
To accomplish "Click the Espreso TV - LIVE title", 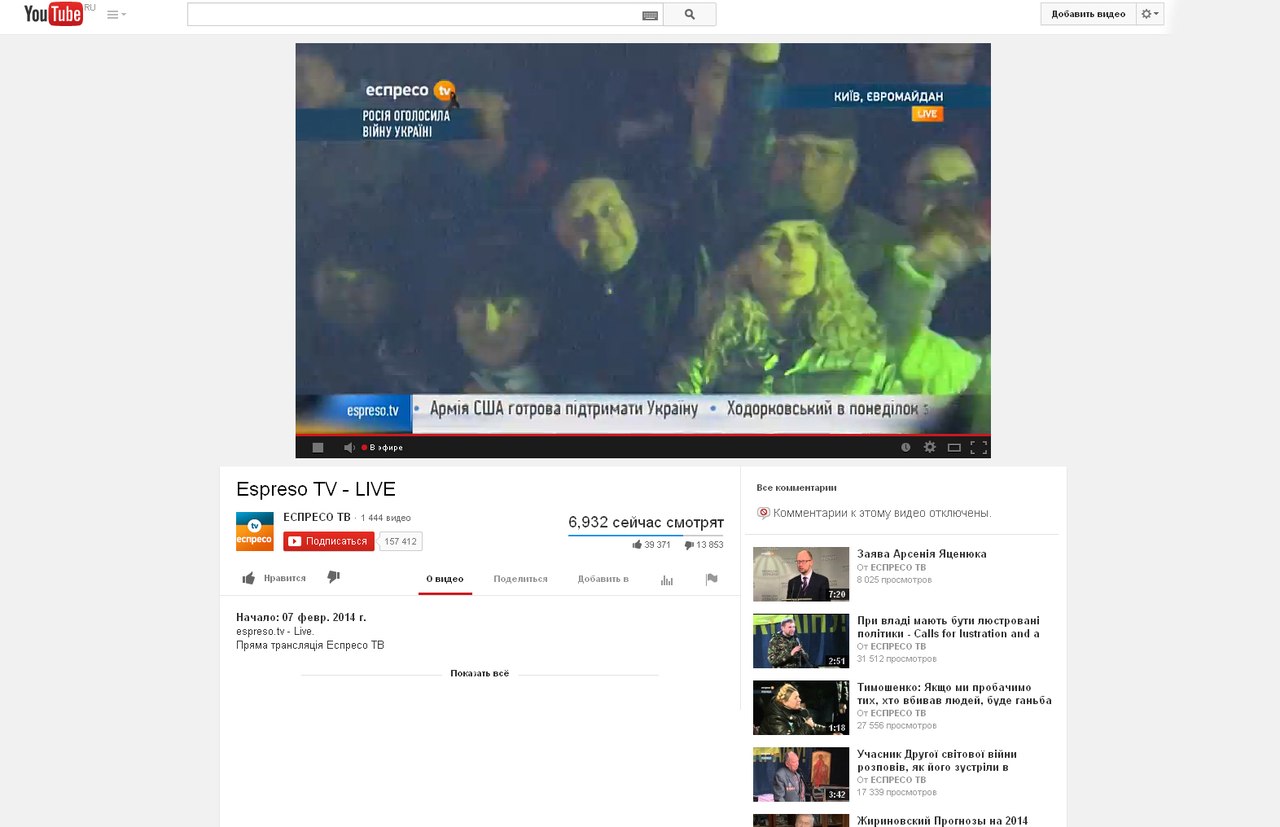I will point(316,489).
